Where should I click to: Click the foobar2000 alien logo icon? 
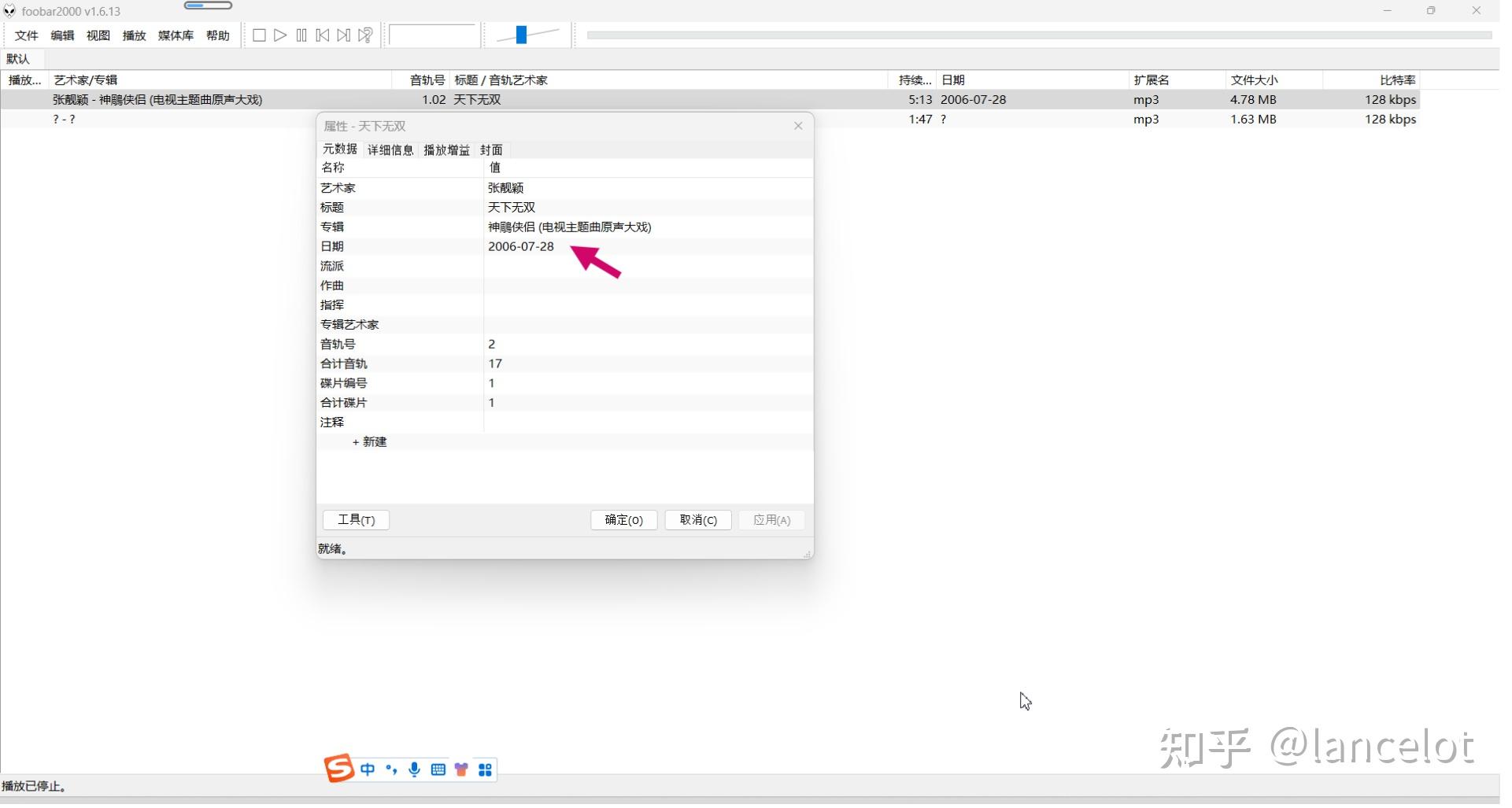9,11
